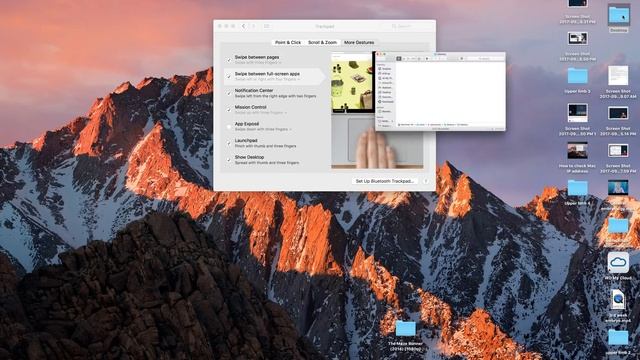
Task: Click the hand gesture preview video
Action: coord(377,141)
